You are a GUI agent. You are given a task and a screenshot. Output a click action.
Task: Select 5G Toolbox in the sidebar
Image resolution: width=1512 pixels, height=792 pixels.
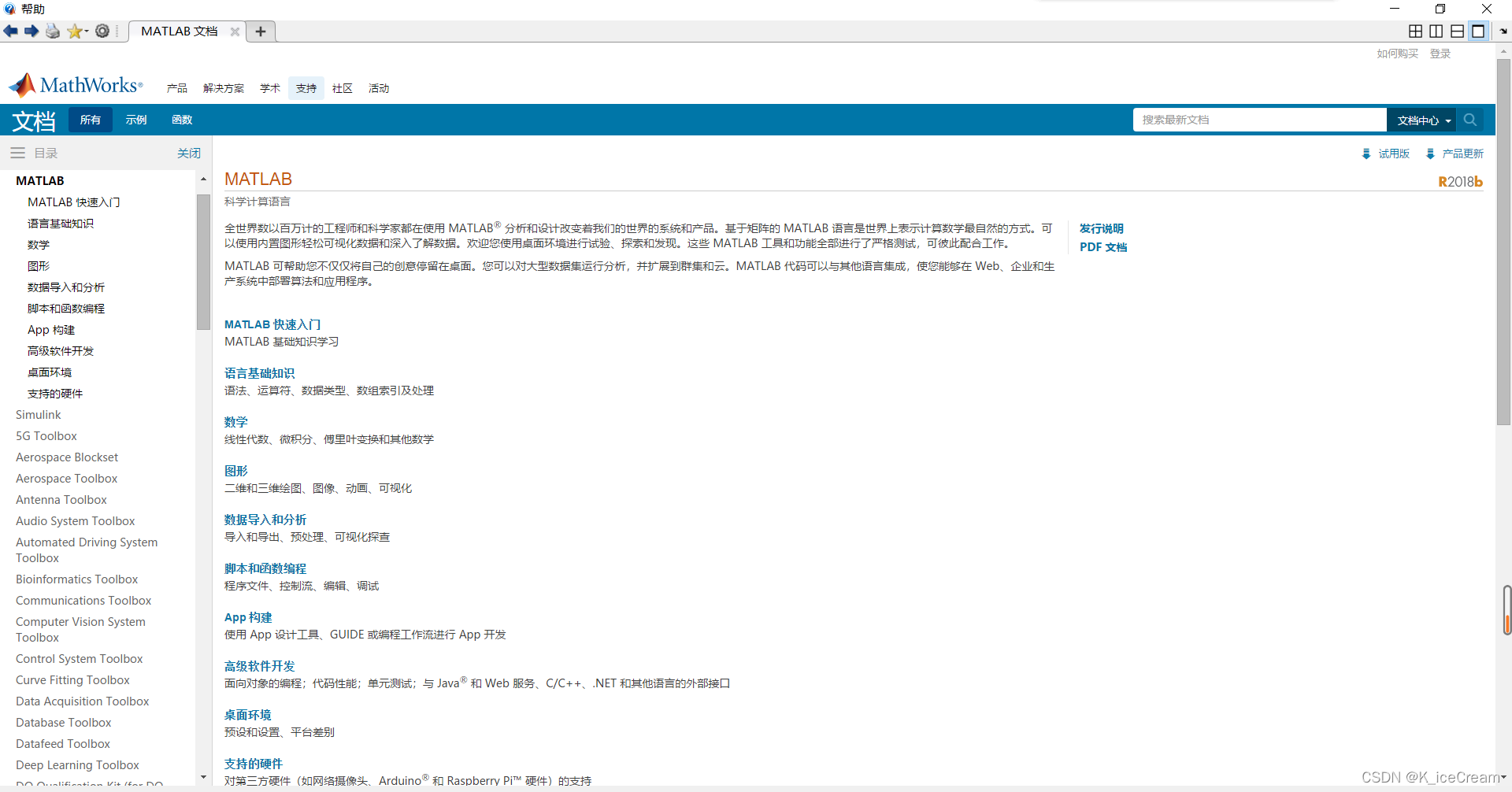(46, 436)
